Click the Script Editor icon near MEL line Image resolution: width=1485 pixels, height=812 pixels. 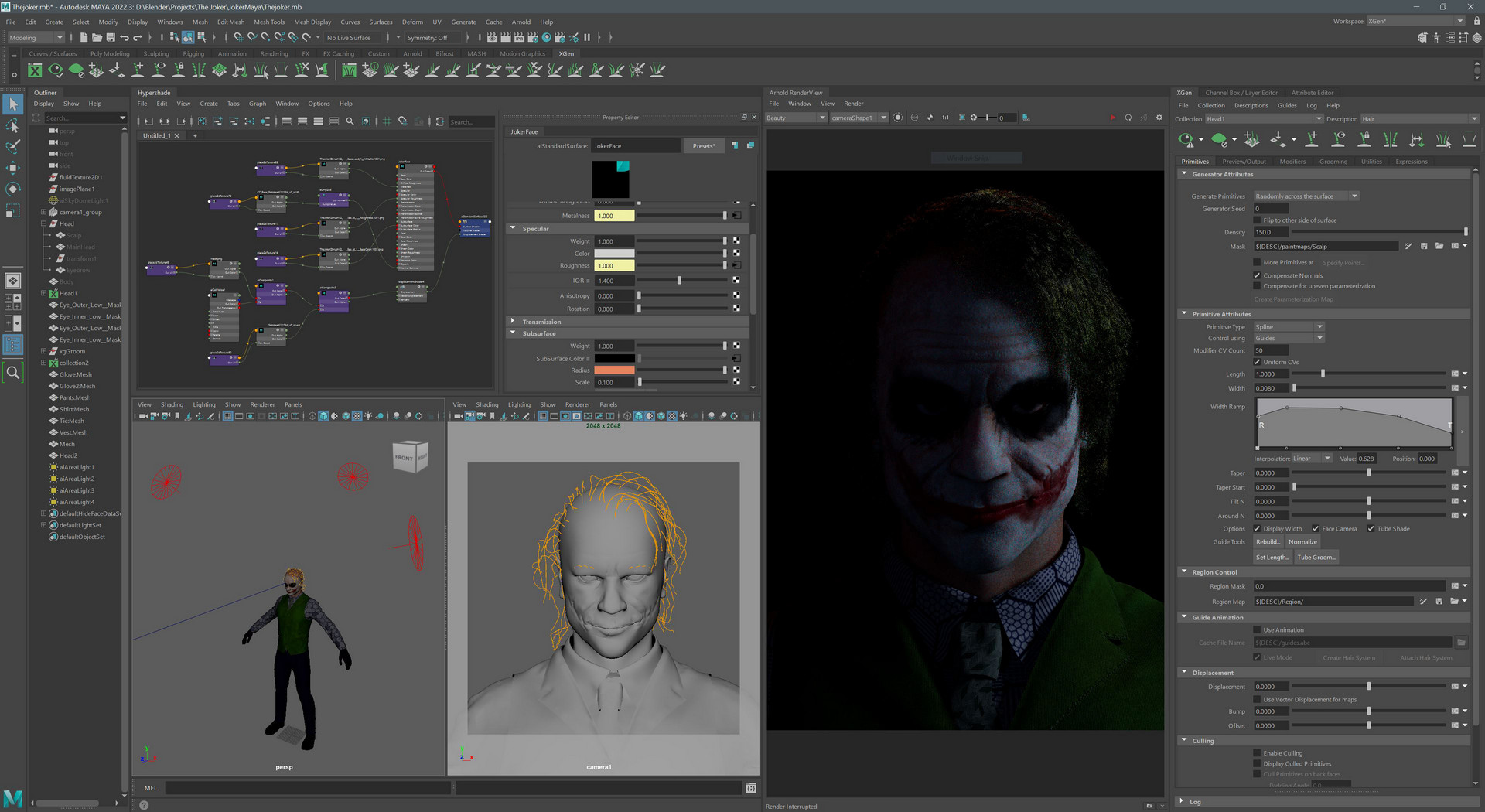[x=751, y=788]
